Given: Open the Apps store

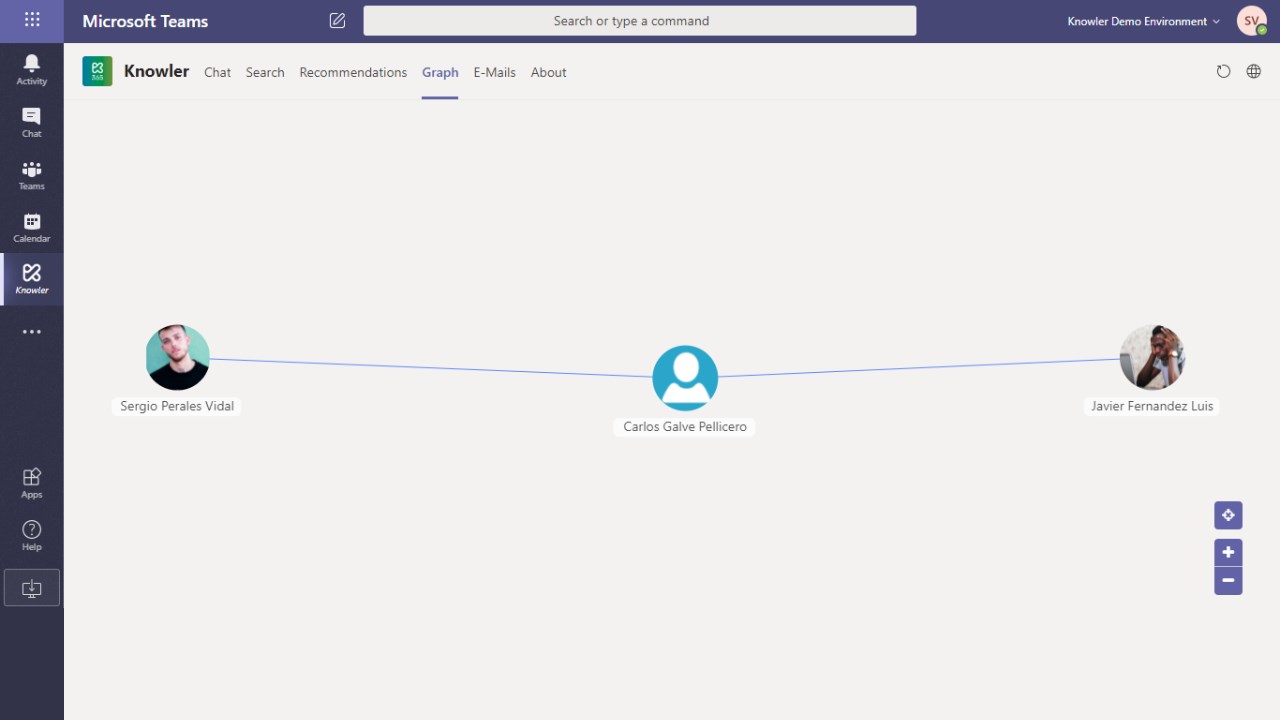Looking at the screenshot, I should 32,483.
